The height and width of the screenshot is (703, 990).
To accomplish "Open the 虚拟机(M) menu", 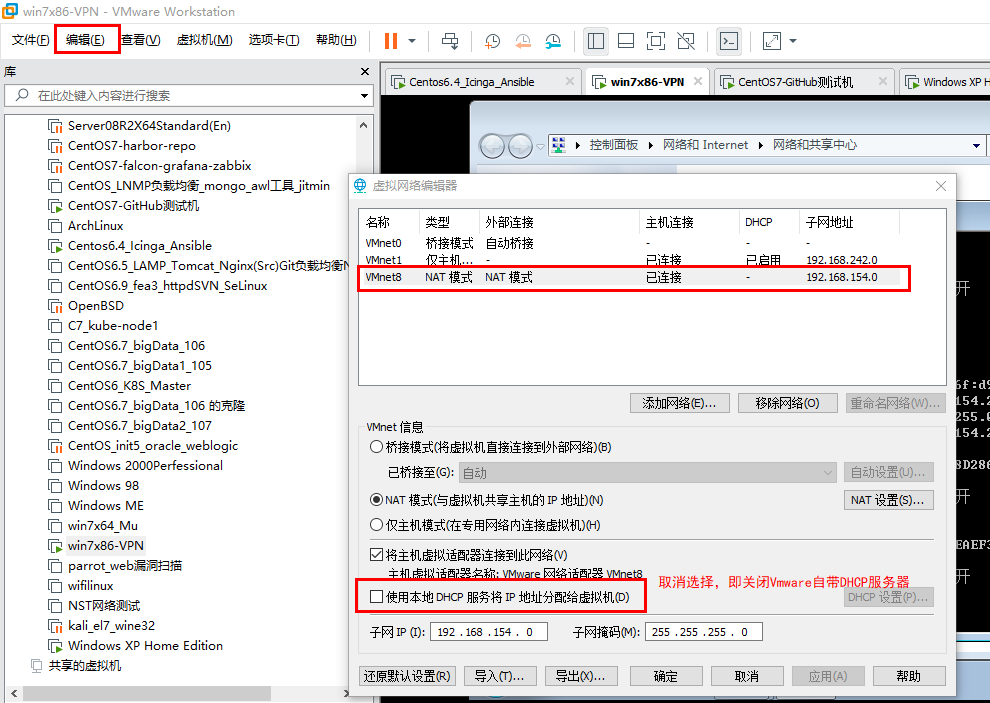I will click(x=205, y=40).
